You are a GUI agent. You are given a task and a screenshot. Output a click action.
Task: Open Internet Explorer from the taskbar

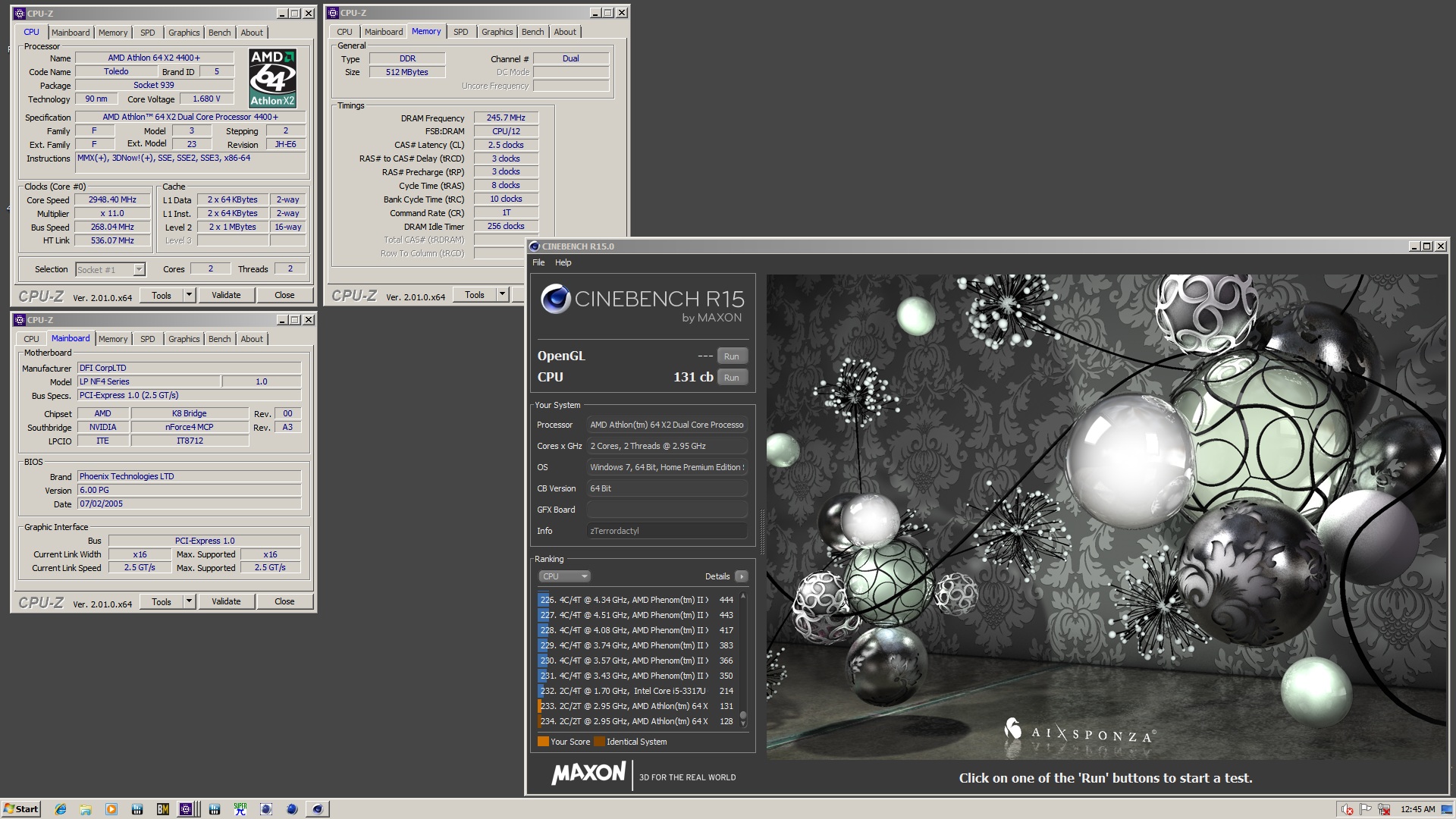(61, 809)
